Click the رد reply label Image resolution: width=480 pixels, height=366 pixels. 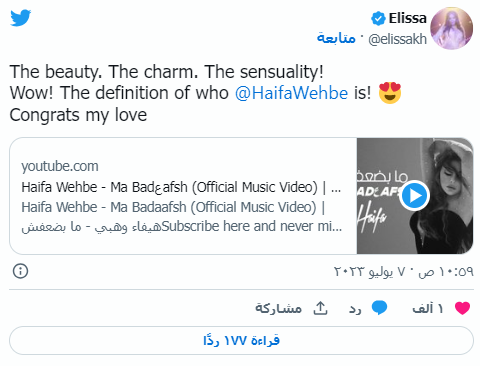pos(355,309)
